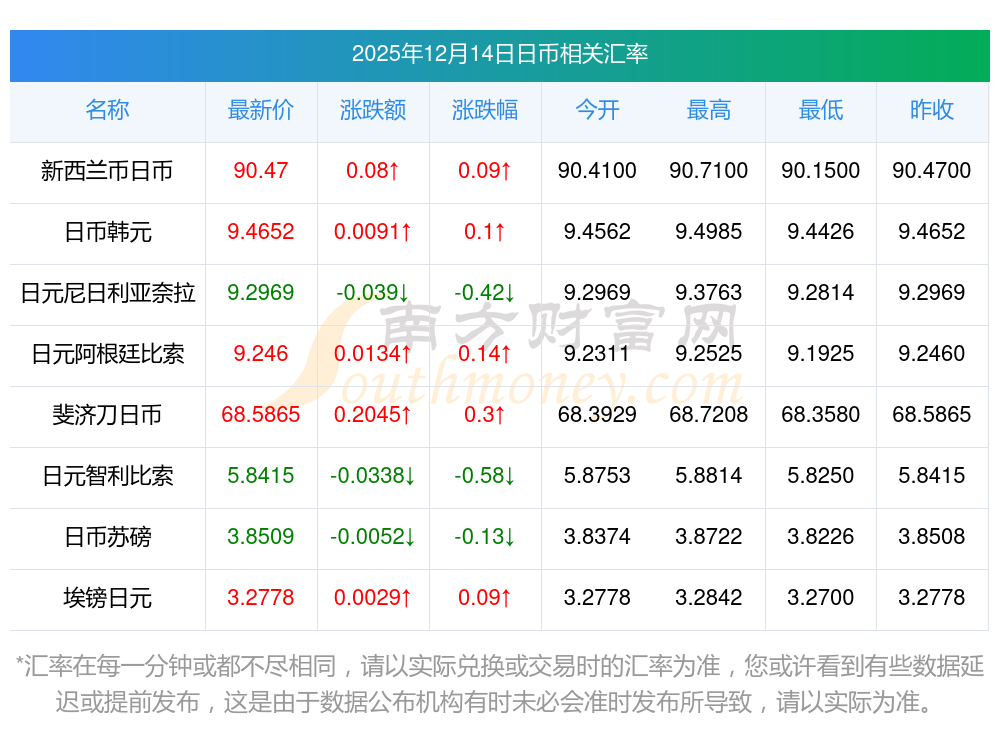The image size is (1000, 733).
Task: Select the 日币韩元 row name
Action: tap(107, 232)
